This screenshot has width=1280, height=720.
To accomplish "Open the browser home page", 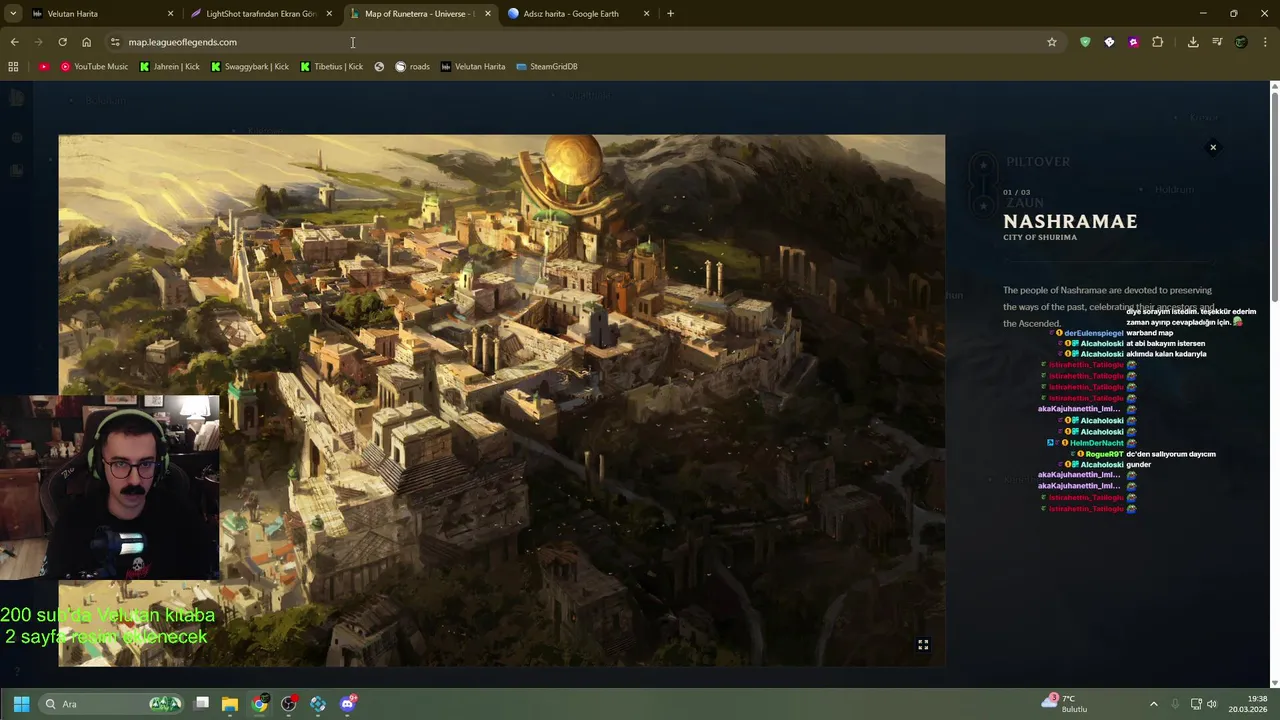I will (86, 42).
